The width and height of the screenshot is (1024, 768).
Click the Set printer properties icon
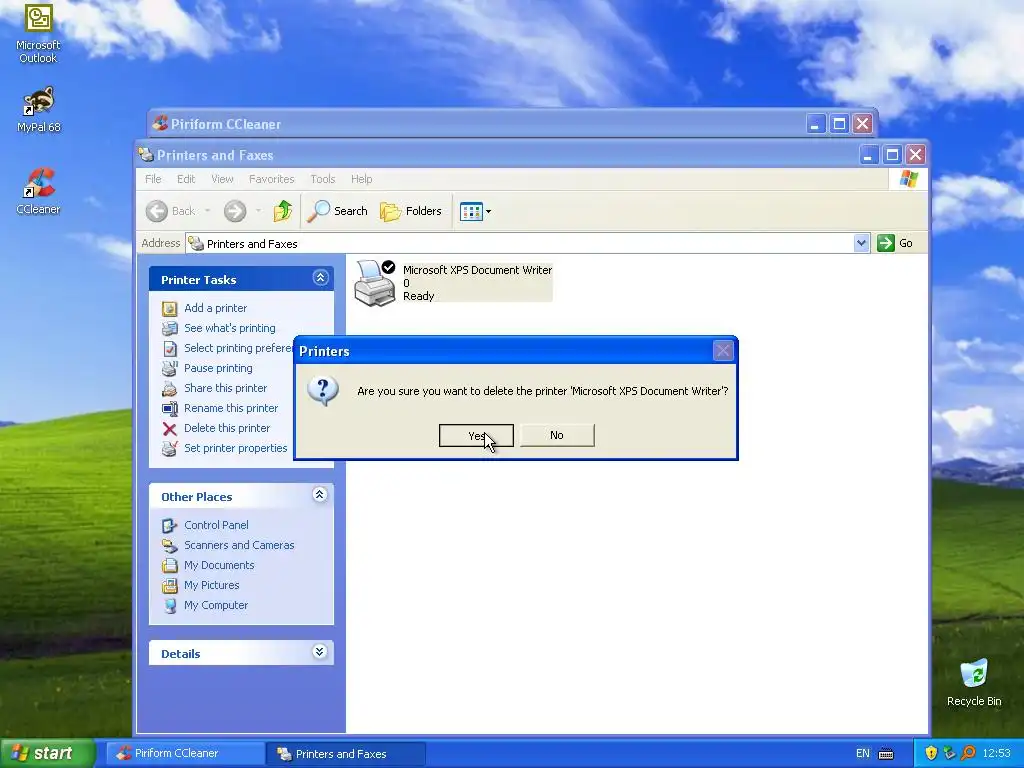pyautogui.click(x=170, y=449)
